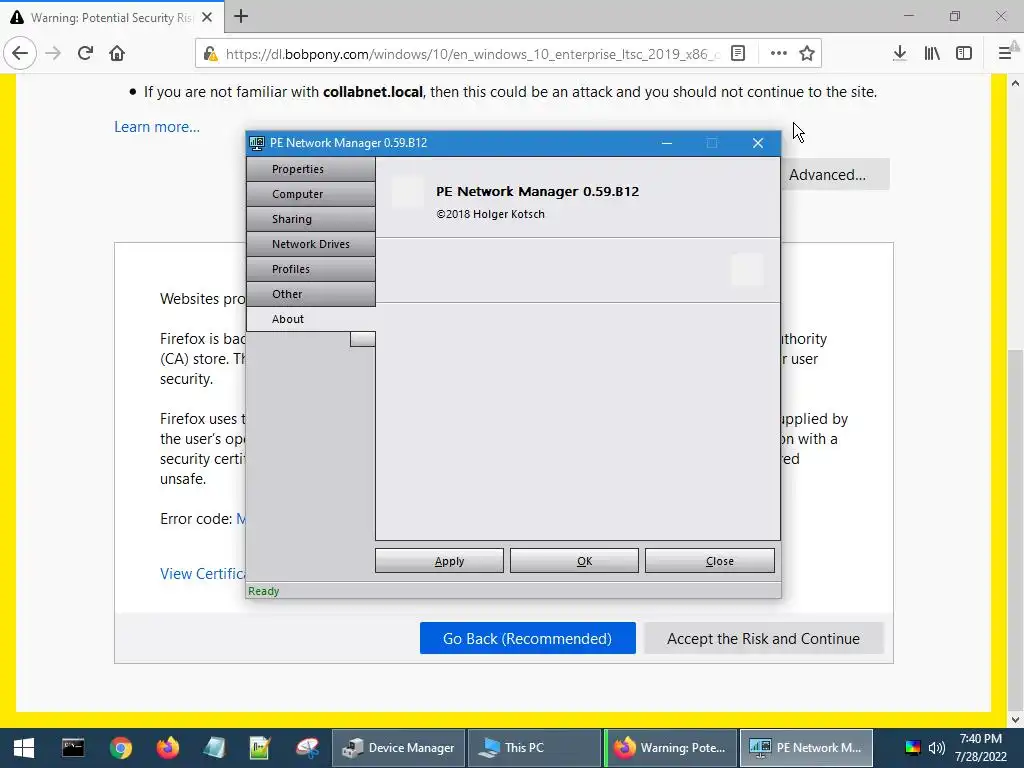1024x768 pixels.
Task: Switch to This PC taskbar window
Action: pyautogui.click(x=535, y=748)
